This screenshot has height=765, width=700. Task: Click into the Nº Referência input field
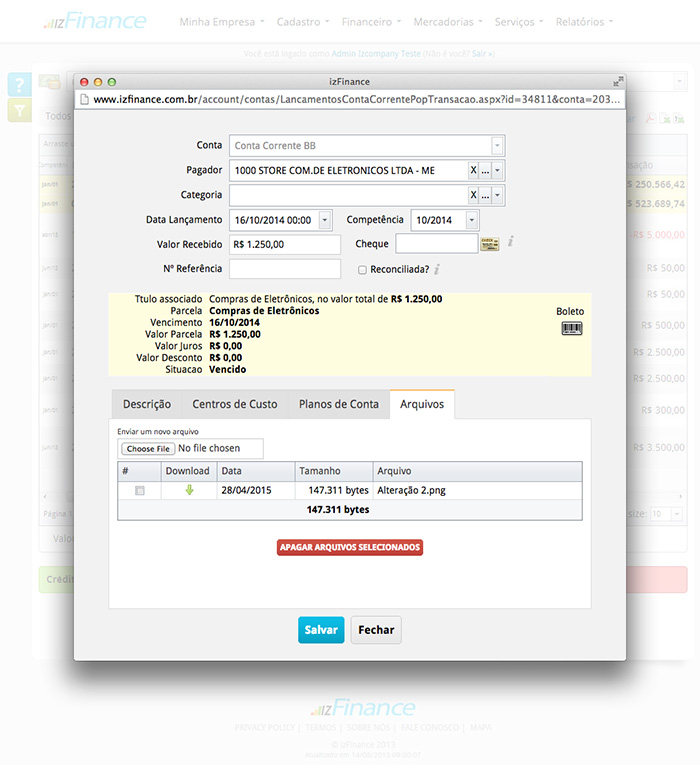click(x=285, y=268)
